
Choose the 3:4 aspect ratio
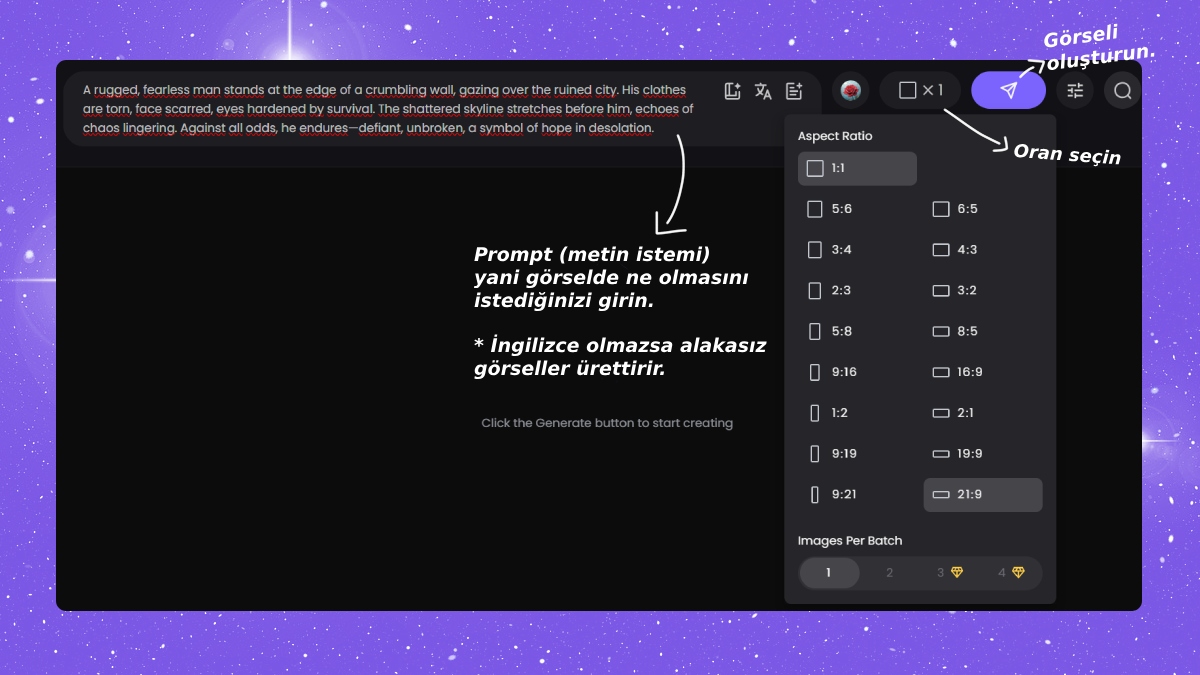click(x=857, y=250)
